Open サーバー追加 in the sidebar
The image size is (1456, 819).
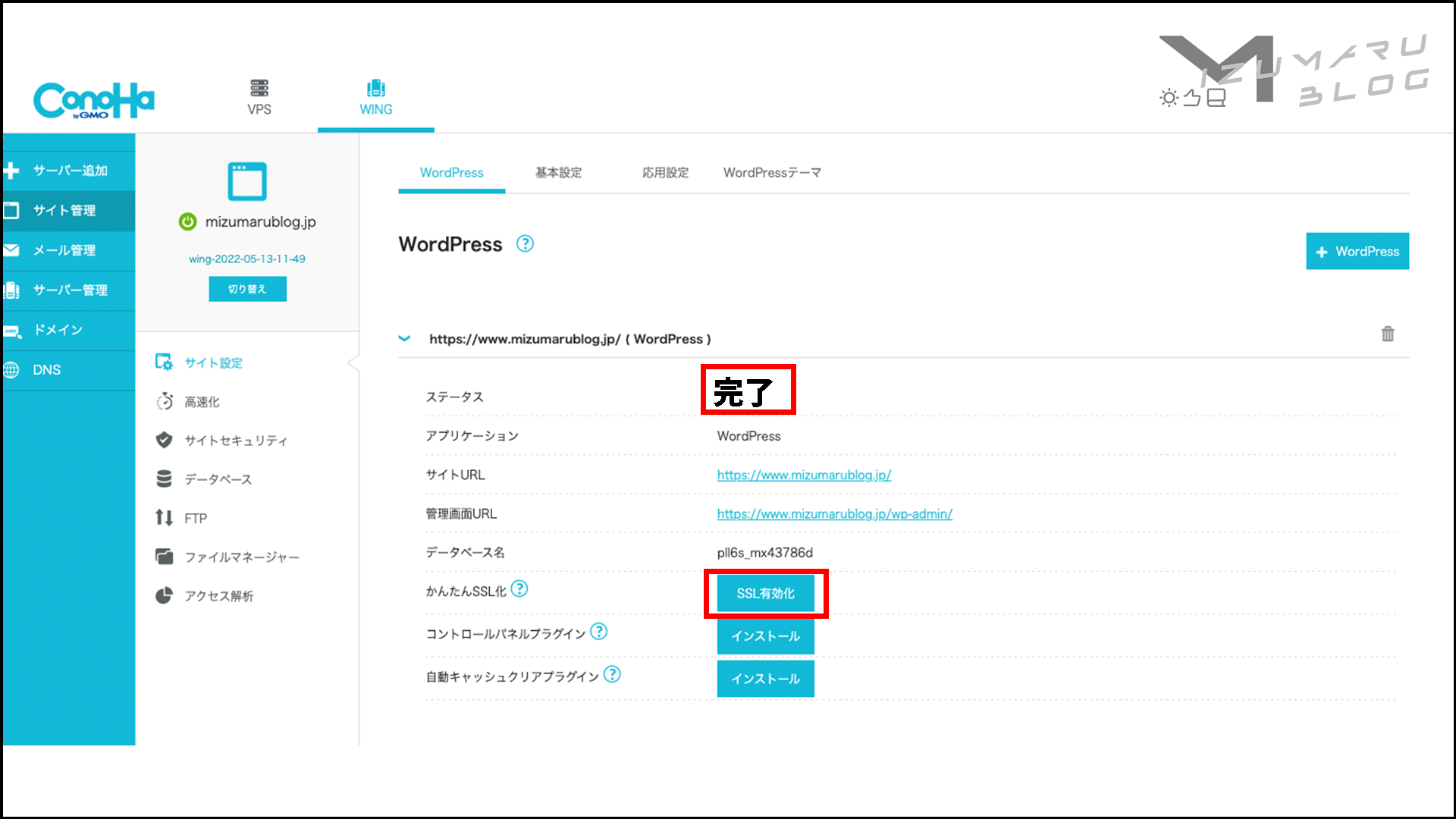pyautogui.click(x=68, y=171)
